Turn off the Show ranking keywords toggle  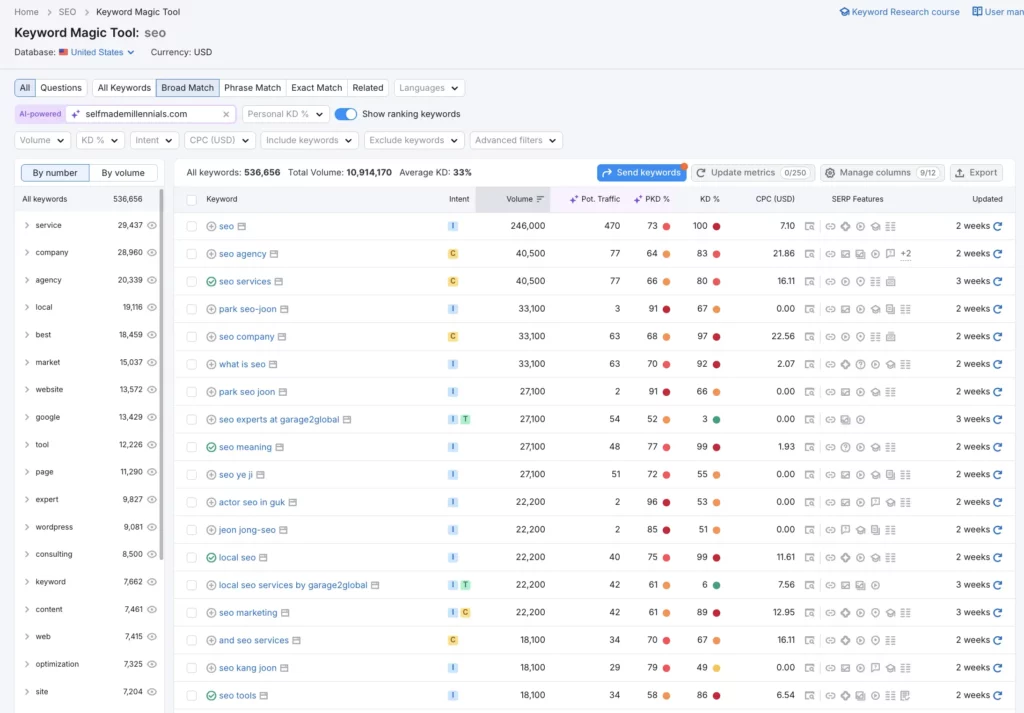345,113
